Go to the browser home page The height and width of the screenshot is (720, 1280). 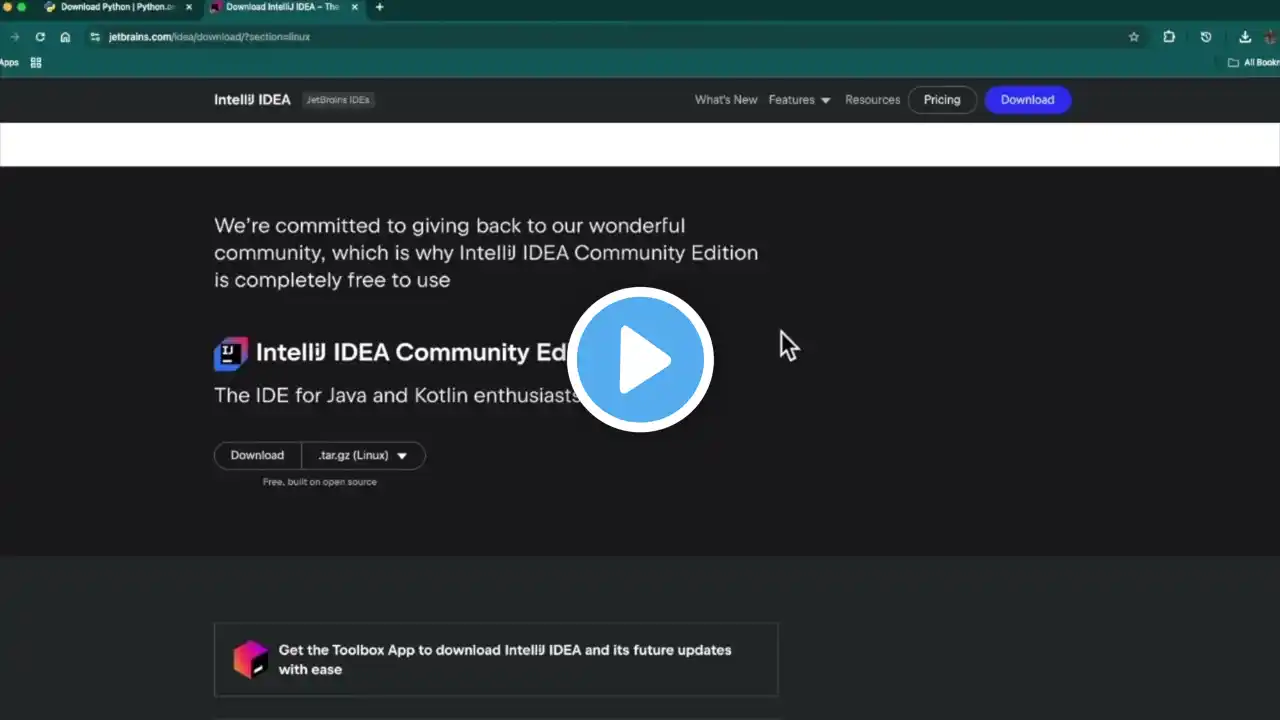tap(65, 37)
